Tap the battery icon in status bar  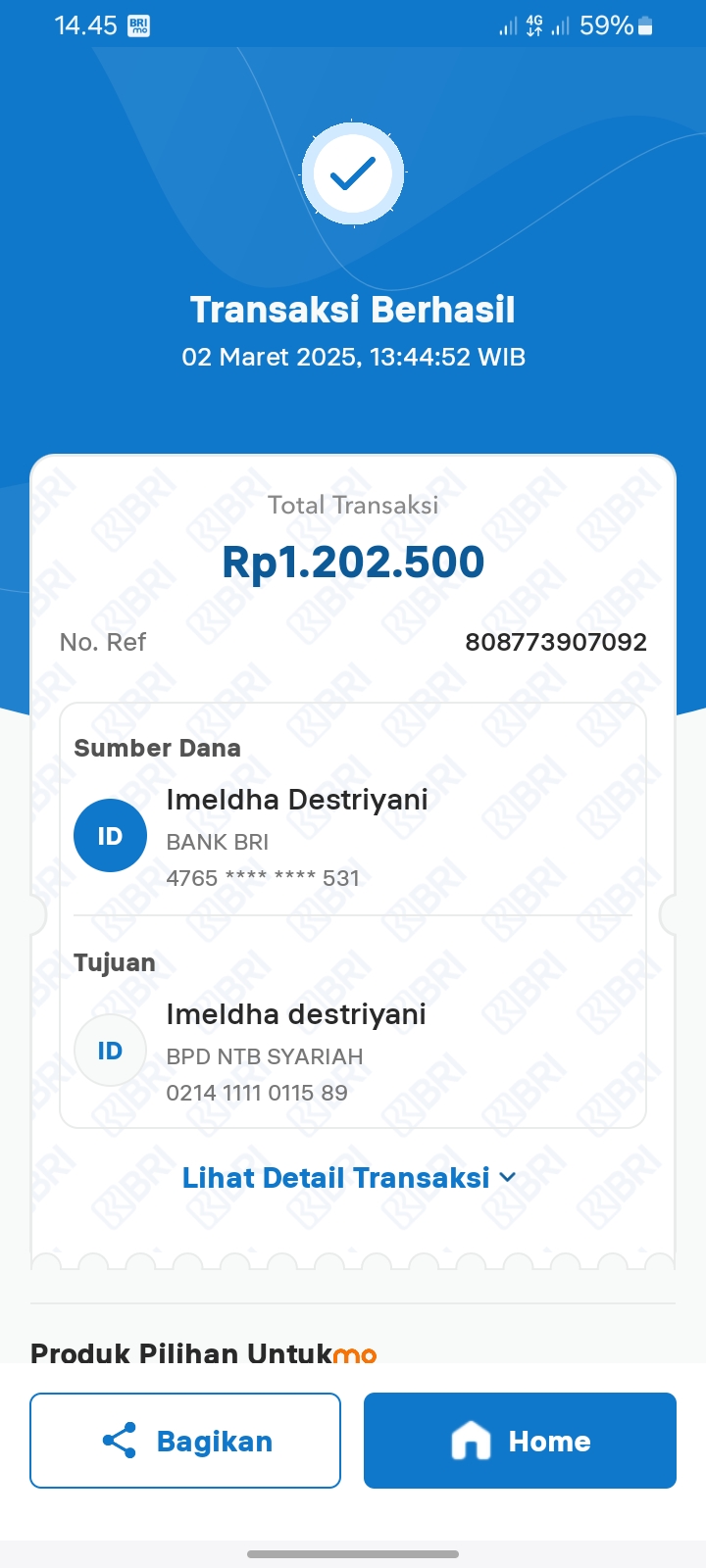[x=645, y=26]
